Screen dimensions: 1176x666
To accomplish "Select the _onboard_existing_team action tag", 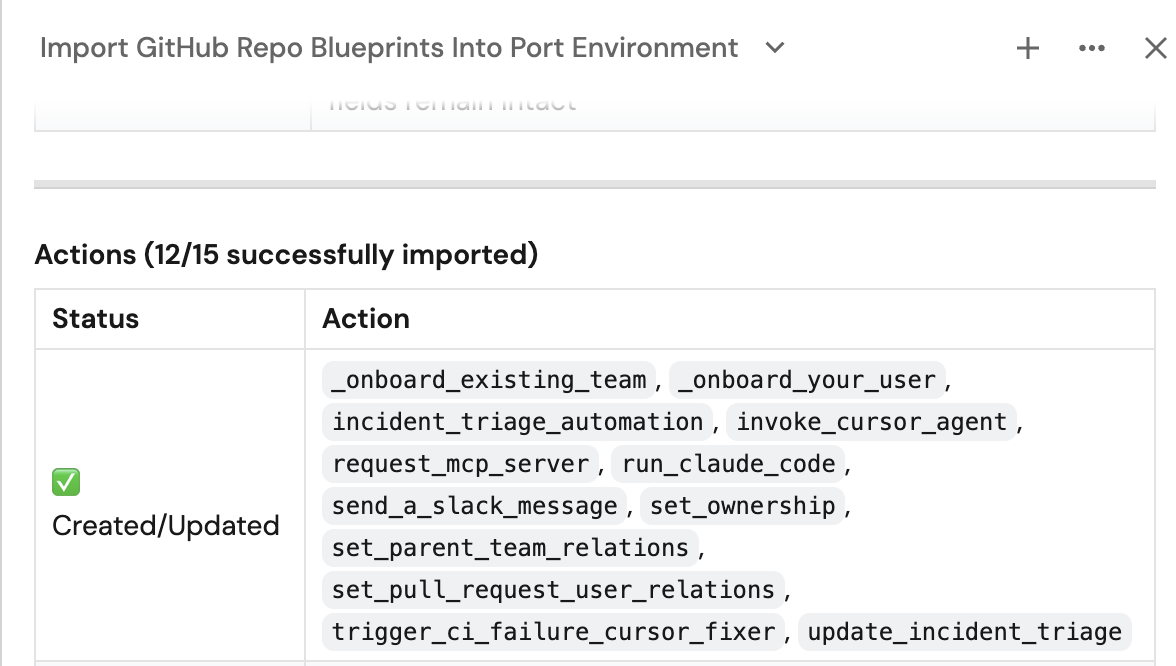I will 489,380.
